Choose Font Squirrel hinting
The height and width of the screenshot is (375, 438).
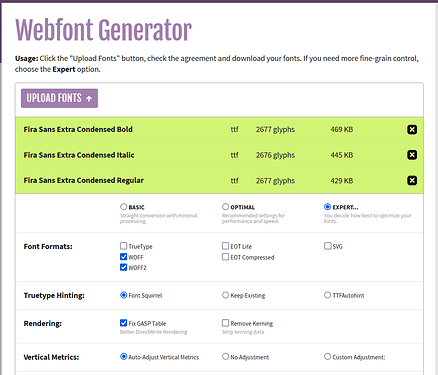pyautogui.click(x=124, y=295)
